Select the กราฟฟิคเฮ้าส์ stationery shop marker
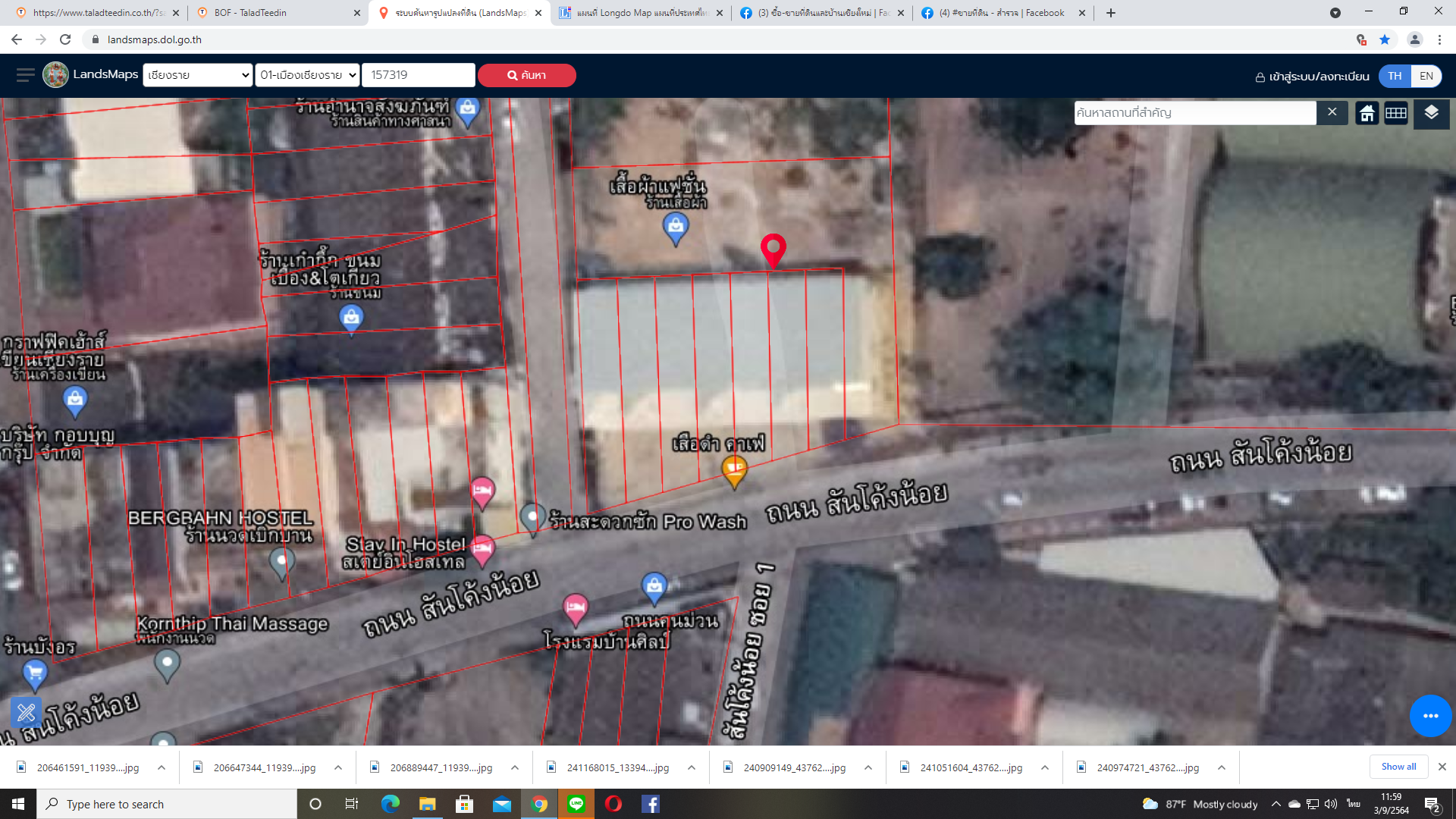Screen dimensions: 1456x819 click(75, 402)
